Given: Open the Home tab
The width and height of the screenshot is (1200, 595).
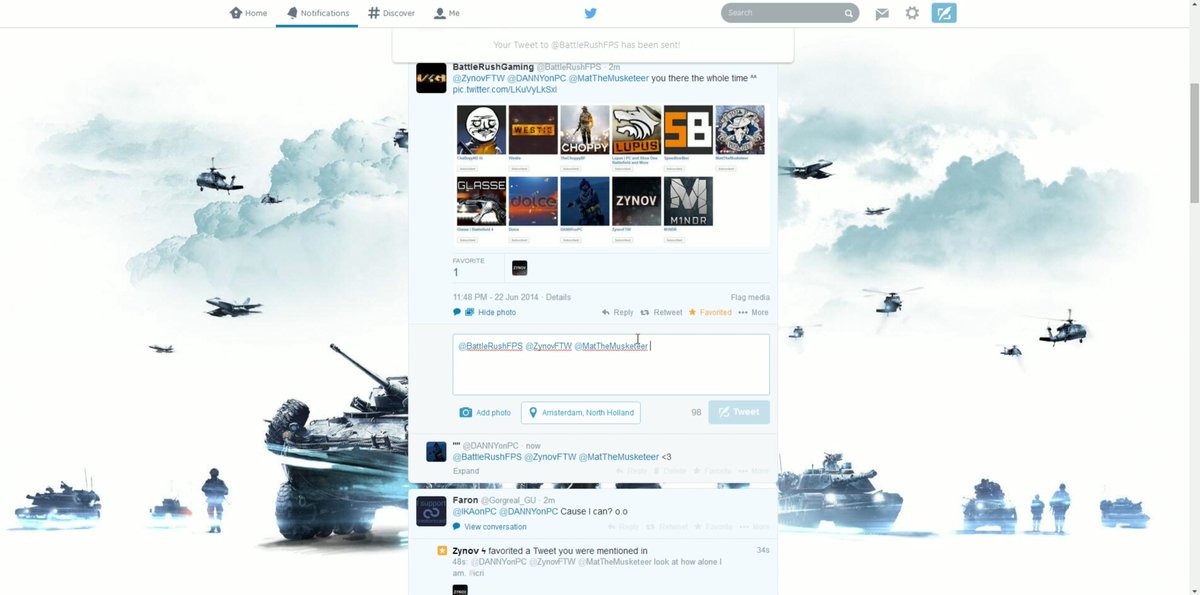Looking at the screenshot, I should point(248,13).
